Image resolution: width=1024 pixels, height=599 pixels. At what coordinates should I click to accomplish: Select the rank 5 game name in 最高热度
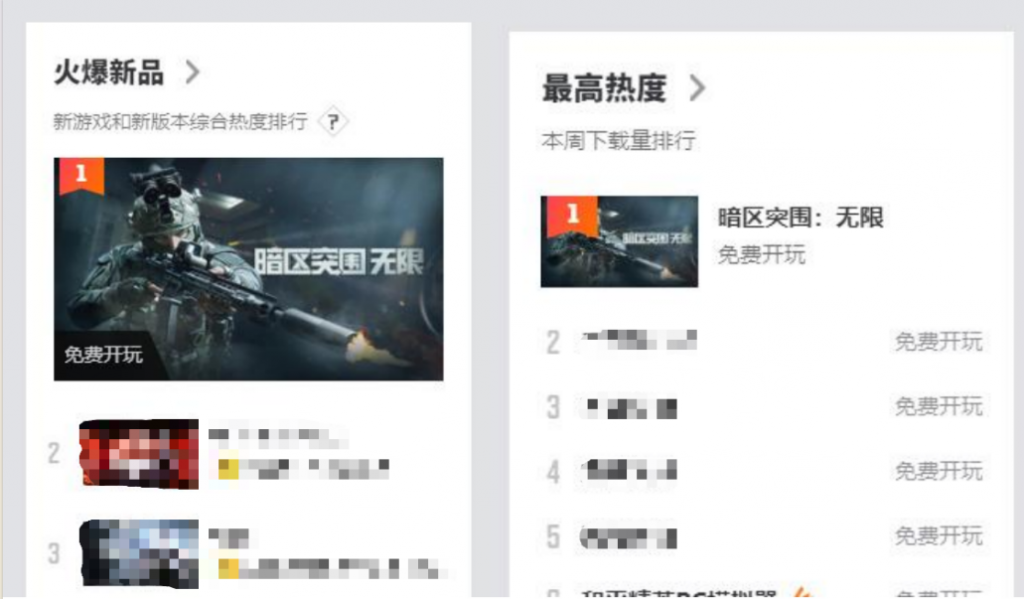point(629,538)
